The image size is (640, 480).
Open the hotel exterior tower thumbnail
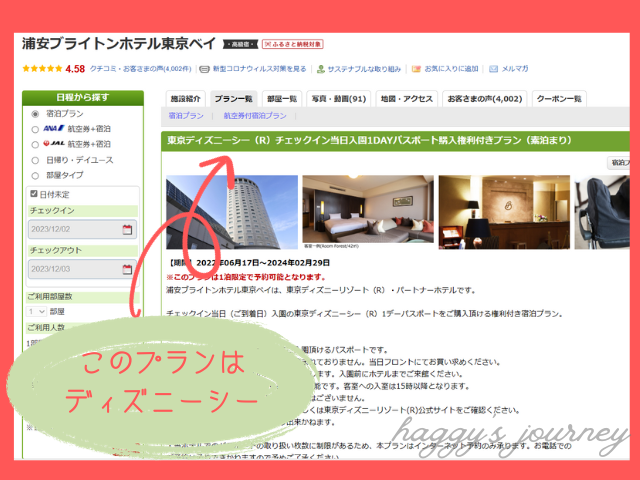(x=232, y=212)
